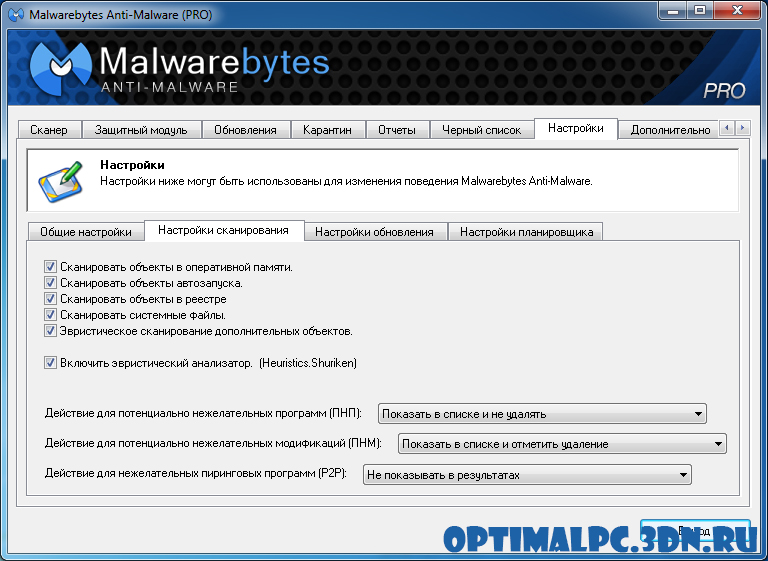Viewport: 768px width, 561px height.
Task: Select the Настройки main tab
Action: [x=576, y=128]
